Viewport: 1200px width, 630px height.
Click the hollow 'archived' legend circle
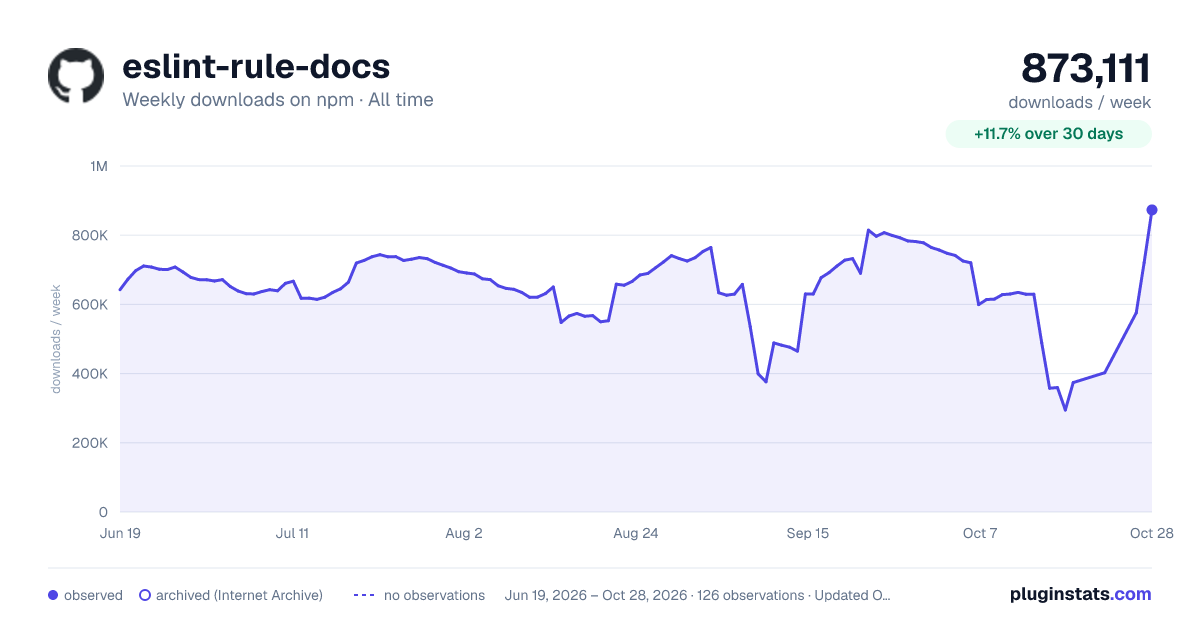pyautogui.click(x=145, y=595)
